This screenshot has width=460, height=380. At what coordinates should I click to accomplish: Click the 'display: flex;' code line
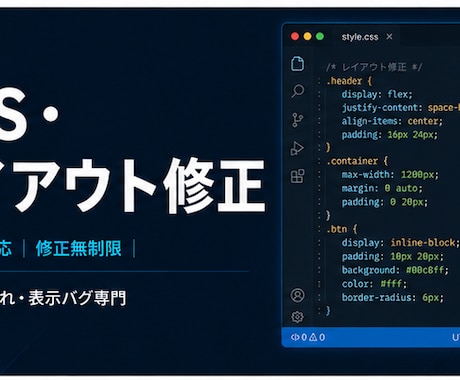point(377,94)
